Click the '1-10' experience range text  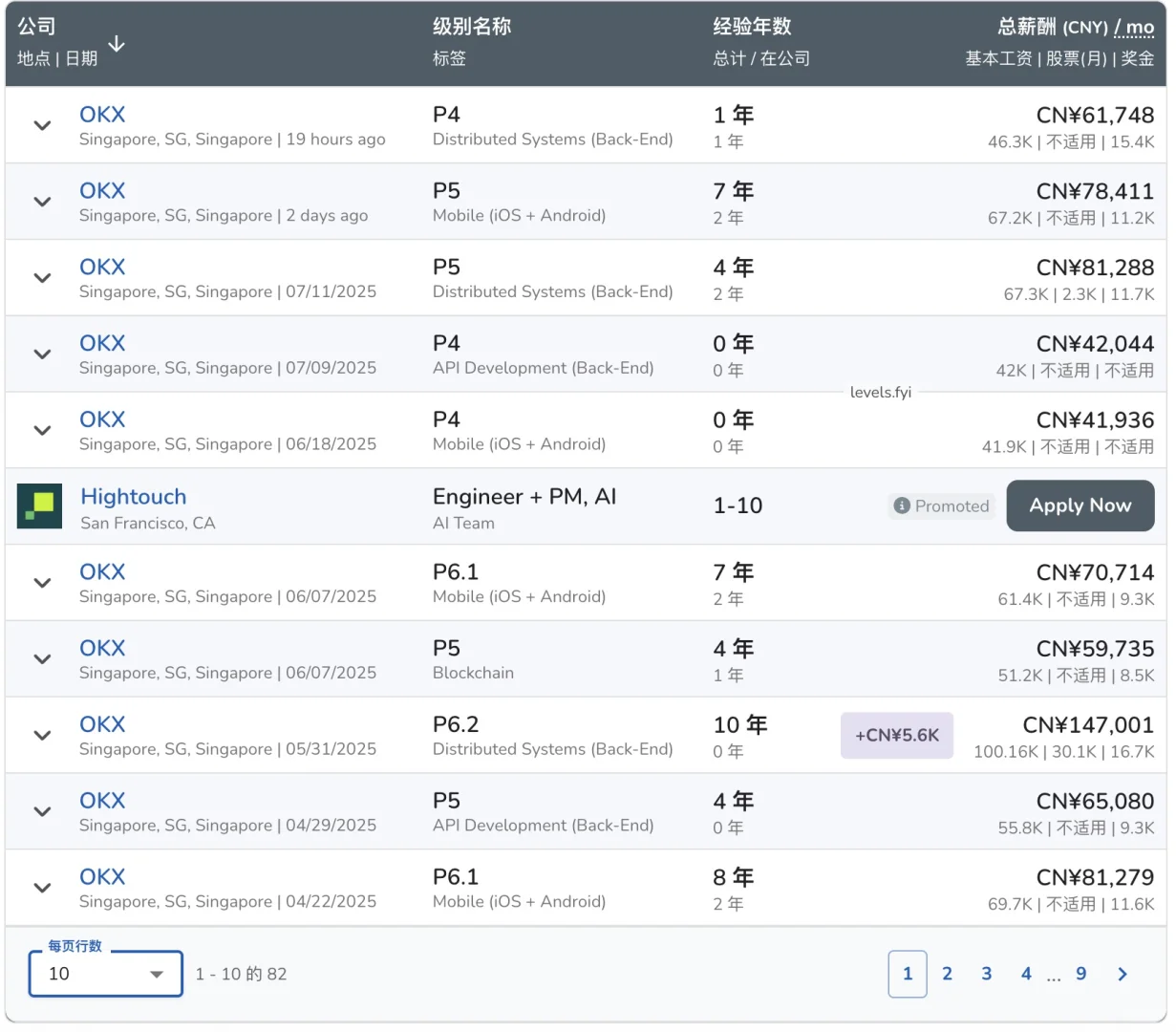click(x=738, y=506)
